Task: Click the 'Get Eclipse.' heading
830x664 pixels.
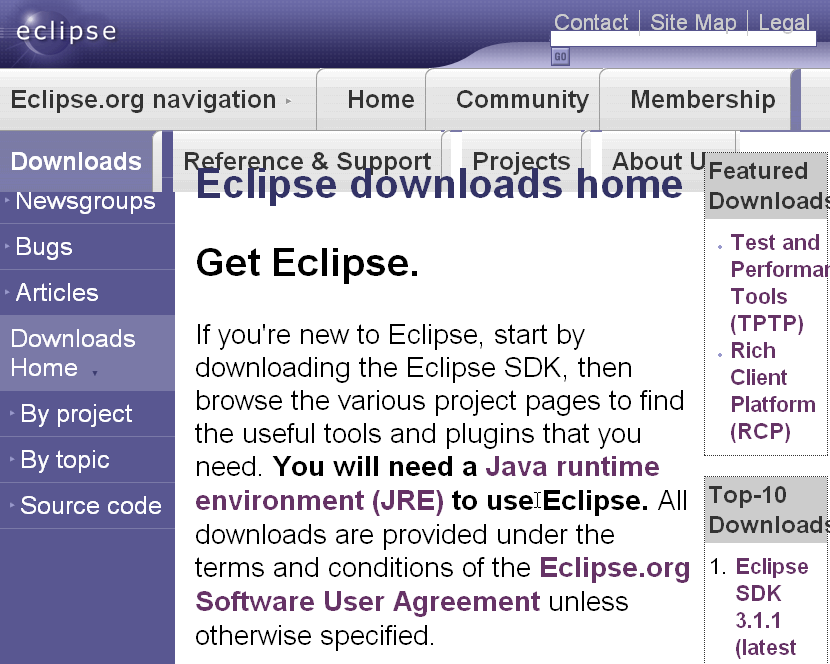Action: tap(307, 263)
